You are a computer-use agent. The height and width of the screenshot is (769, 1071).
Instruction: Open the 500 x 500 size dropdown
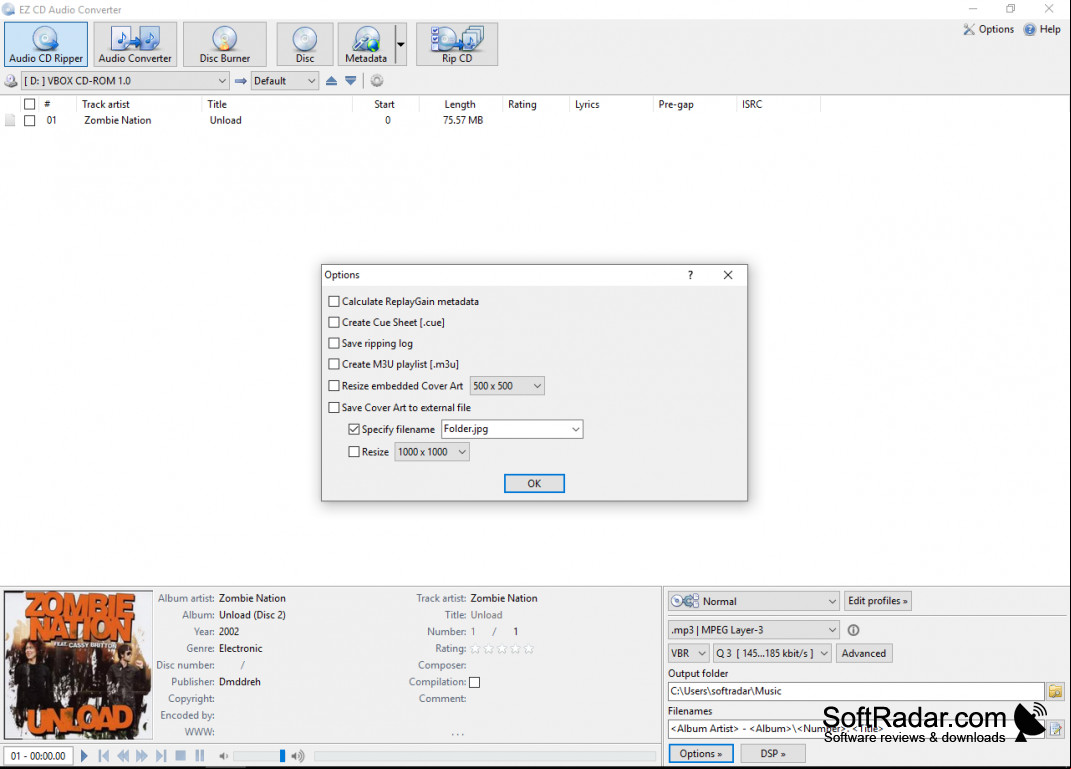507,386
